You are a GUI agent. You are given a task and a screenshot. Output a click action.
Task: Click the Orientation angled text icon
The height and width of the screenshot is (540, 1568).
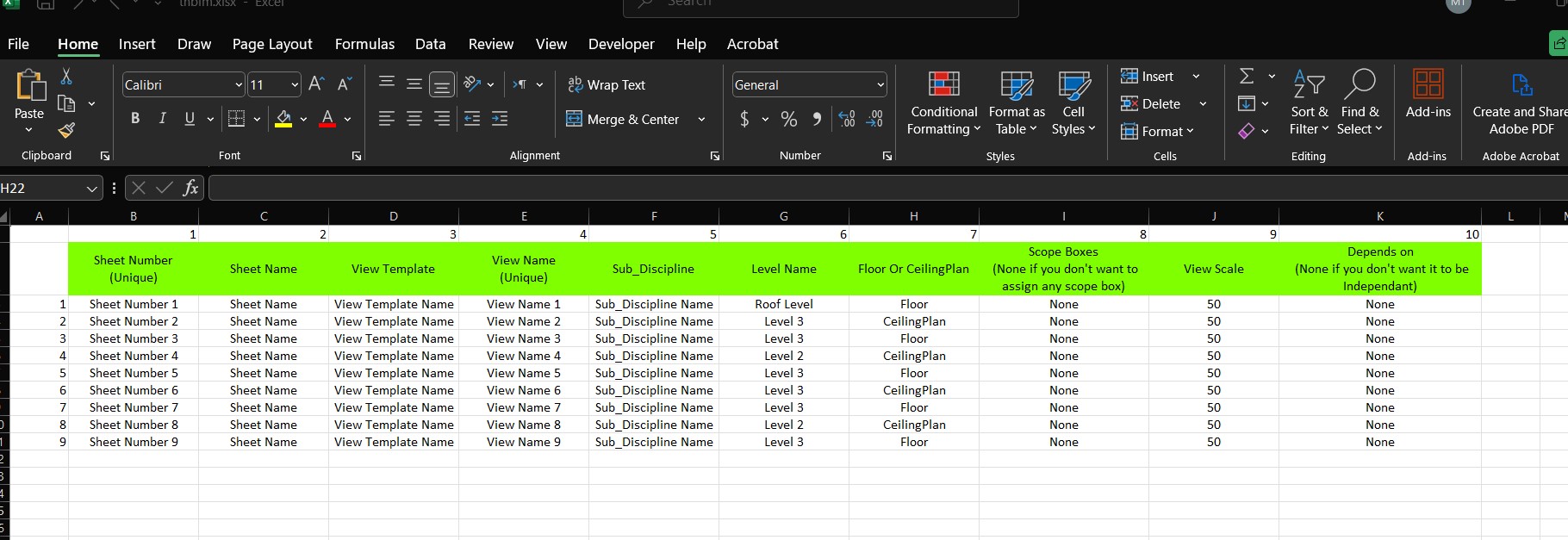pos(472,84)
